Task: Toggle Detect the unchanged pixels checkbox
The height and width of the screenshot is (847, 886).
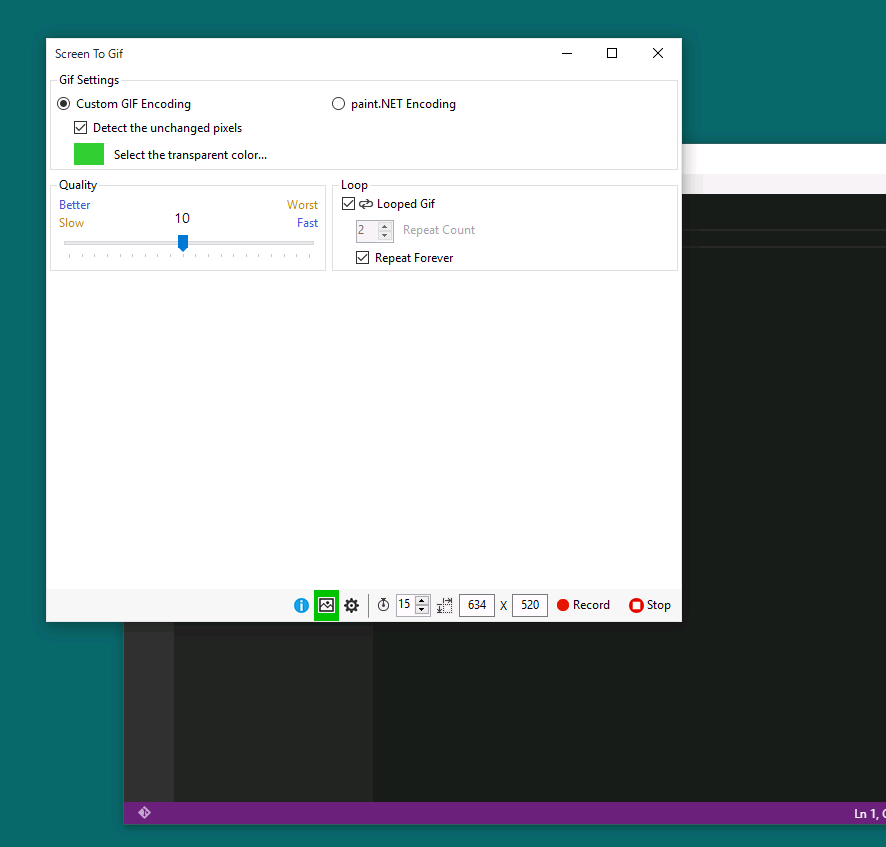Action: coord(80,128)
